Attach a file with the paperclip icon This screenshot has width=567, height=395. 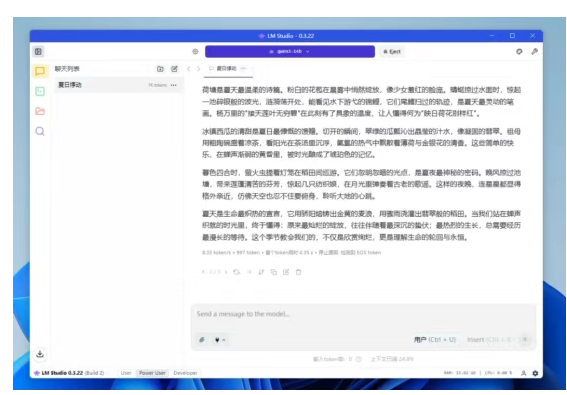coord(202,340)
